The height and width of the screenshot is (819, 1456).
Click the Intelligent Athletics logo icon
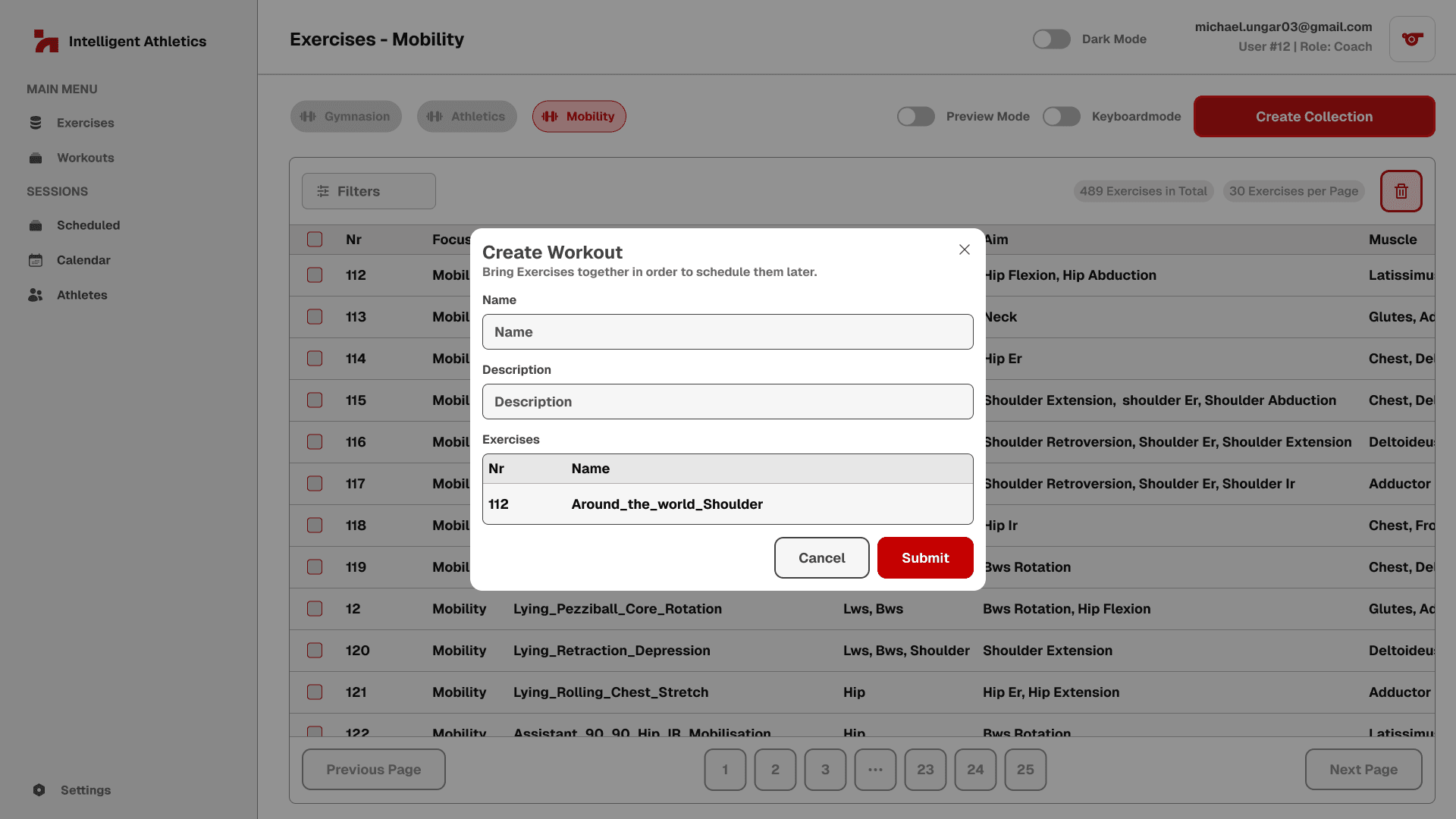point(45,41)
